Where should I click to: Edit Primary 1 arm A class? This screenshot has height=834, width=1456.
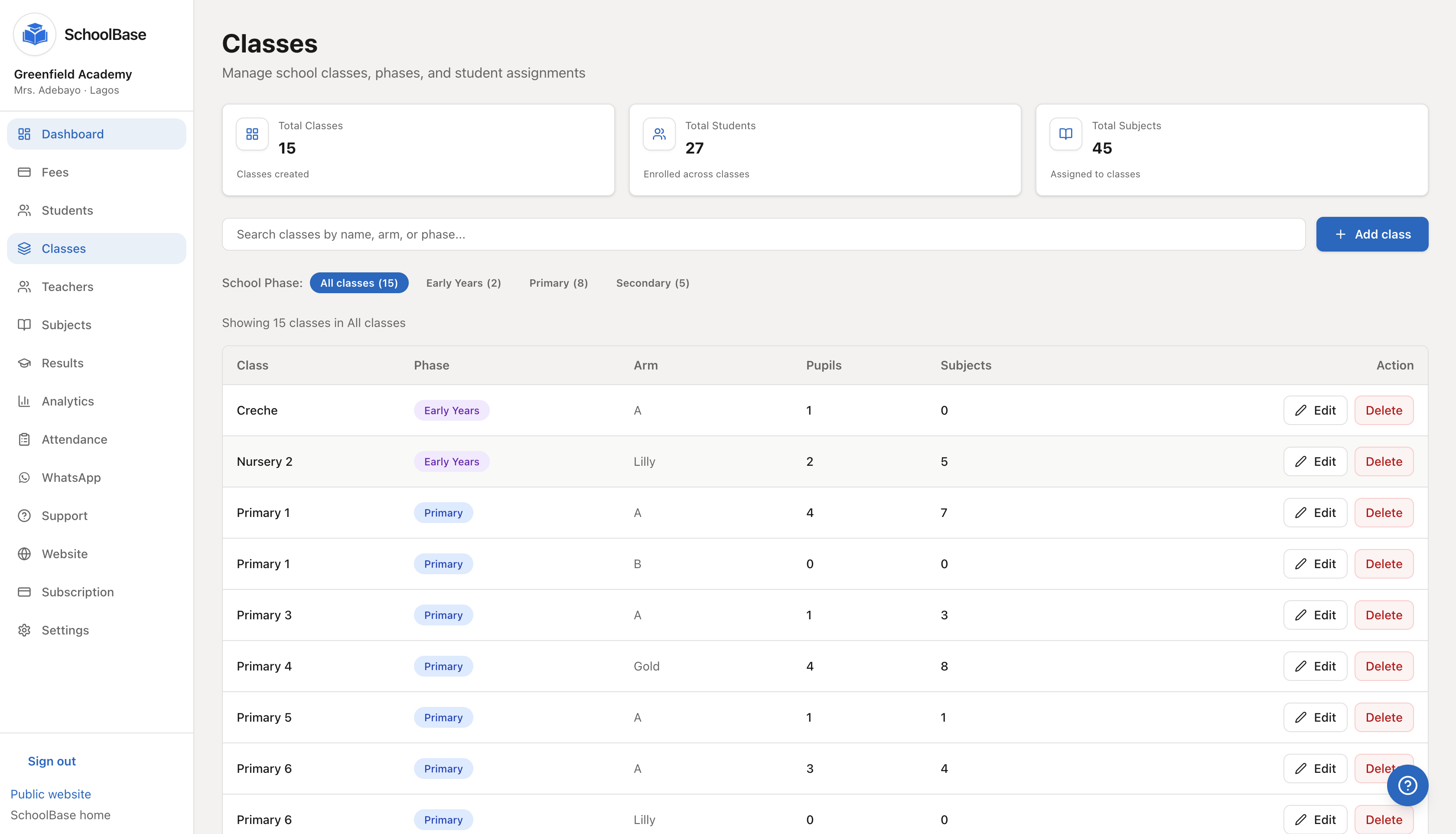[1315, 513]
